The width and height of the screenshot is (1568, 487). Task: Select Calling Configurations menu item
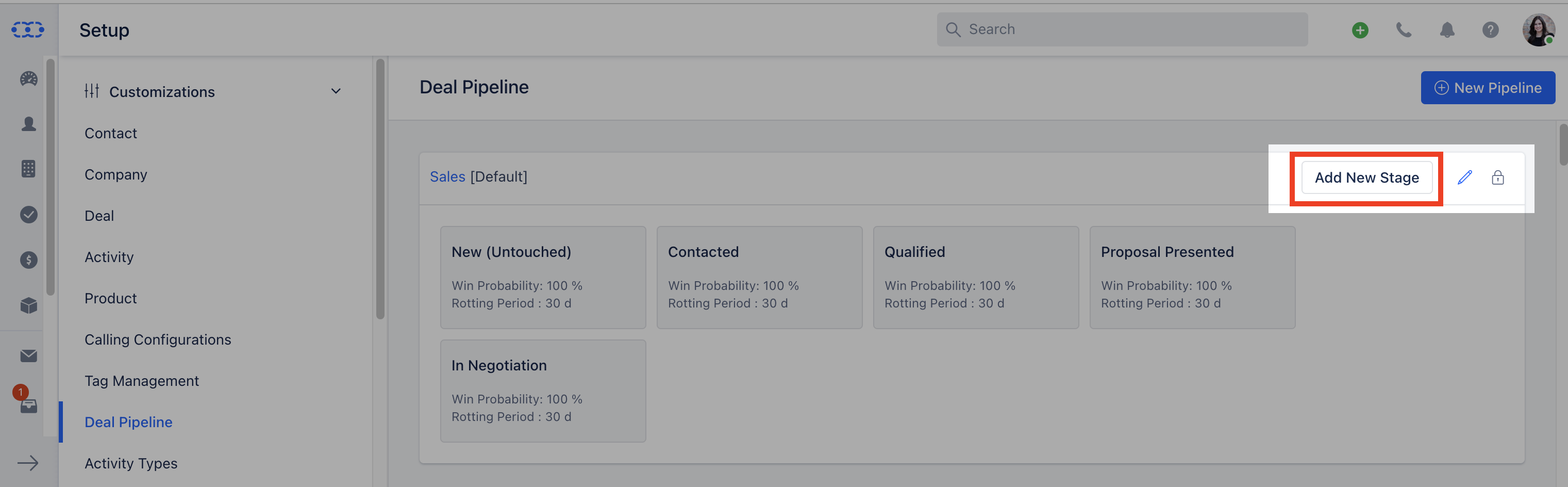tap(158, 339)
